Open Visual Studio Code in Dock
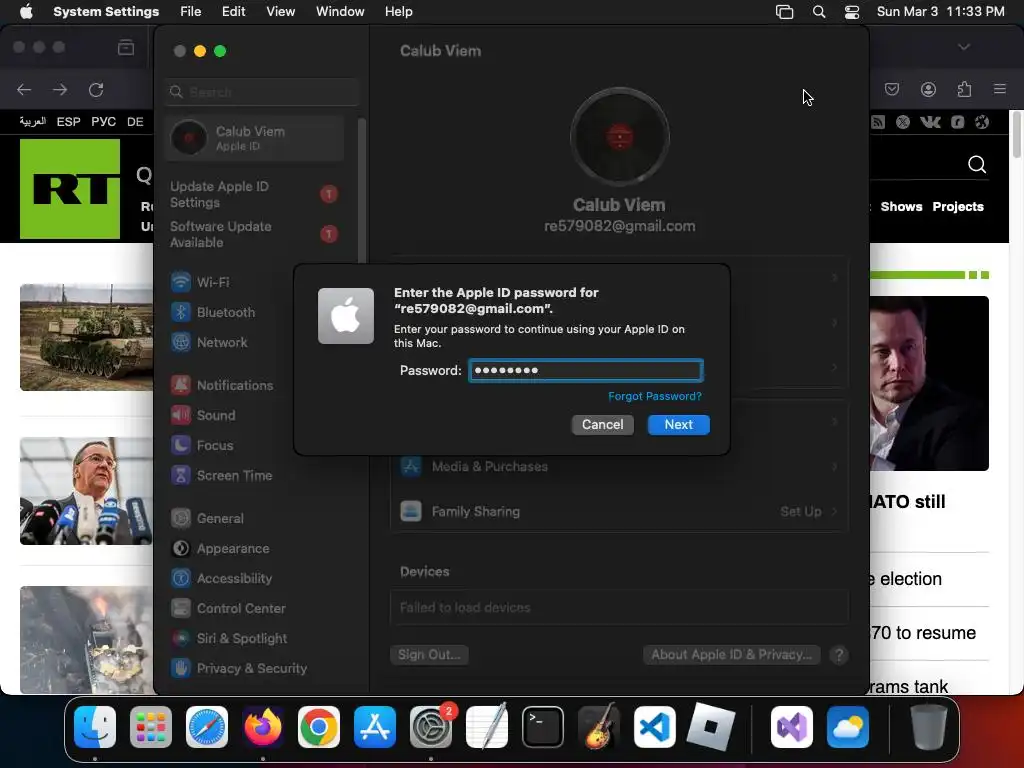The height and width of the screenshot is (768, 1024). [655, 727]
